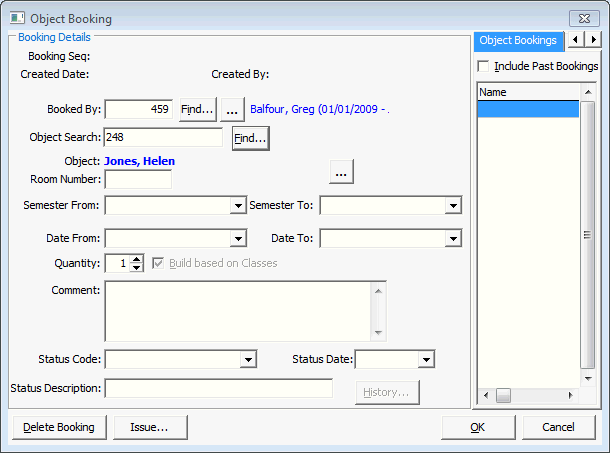The height and width of the screenshot is (453, 610).
Task: Show previous tab with left arrow
Action: (x=576, y=40)
